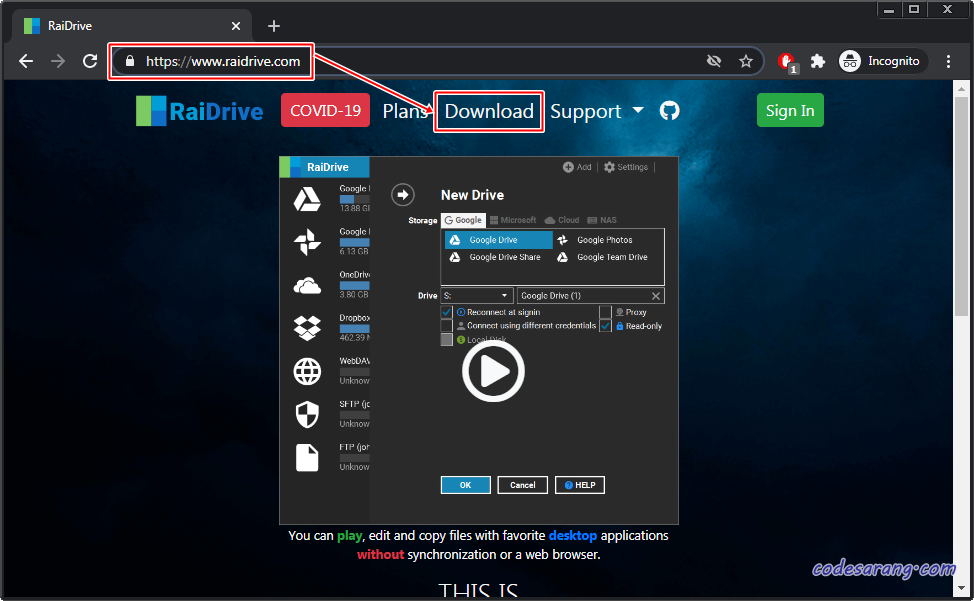Select the Google storage tab

pyautogui.click(x=463, y=220)
